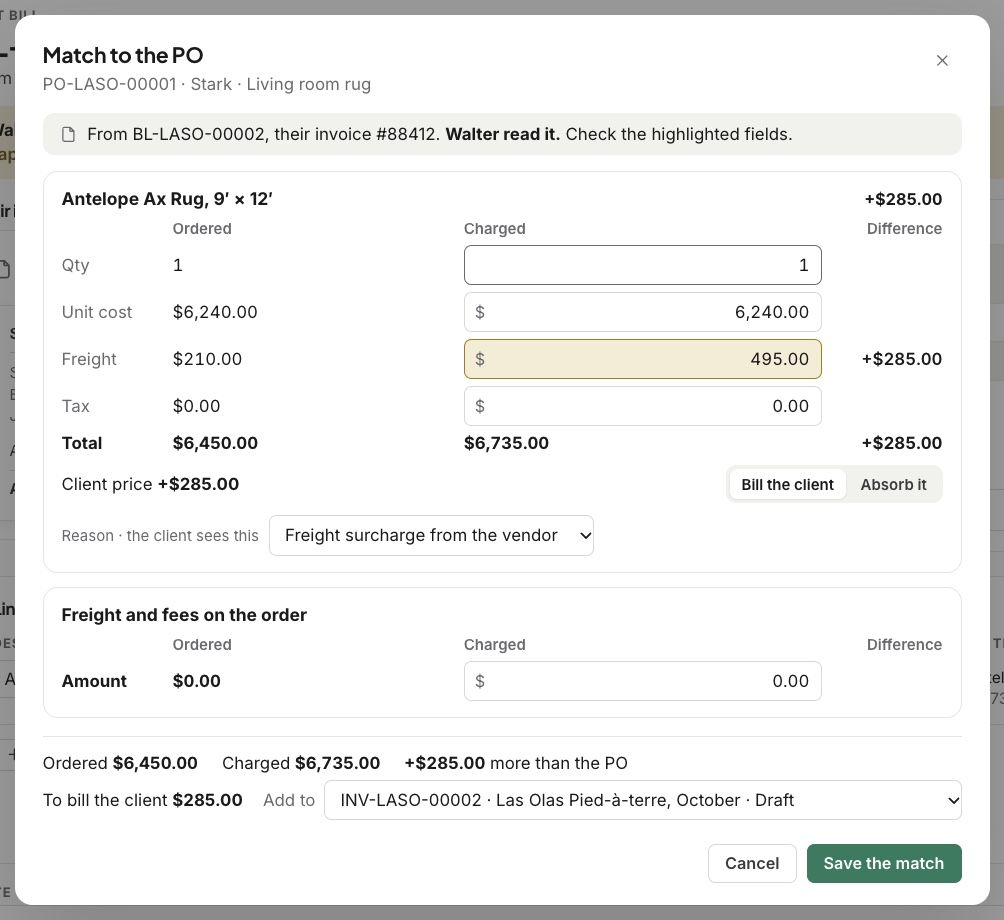Click the document icon in the invoice banner
Screen dimensions: 1004x920
pos(68,134)
